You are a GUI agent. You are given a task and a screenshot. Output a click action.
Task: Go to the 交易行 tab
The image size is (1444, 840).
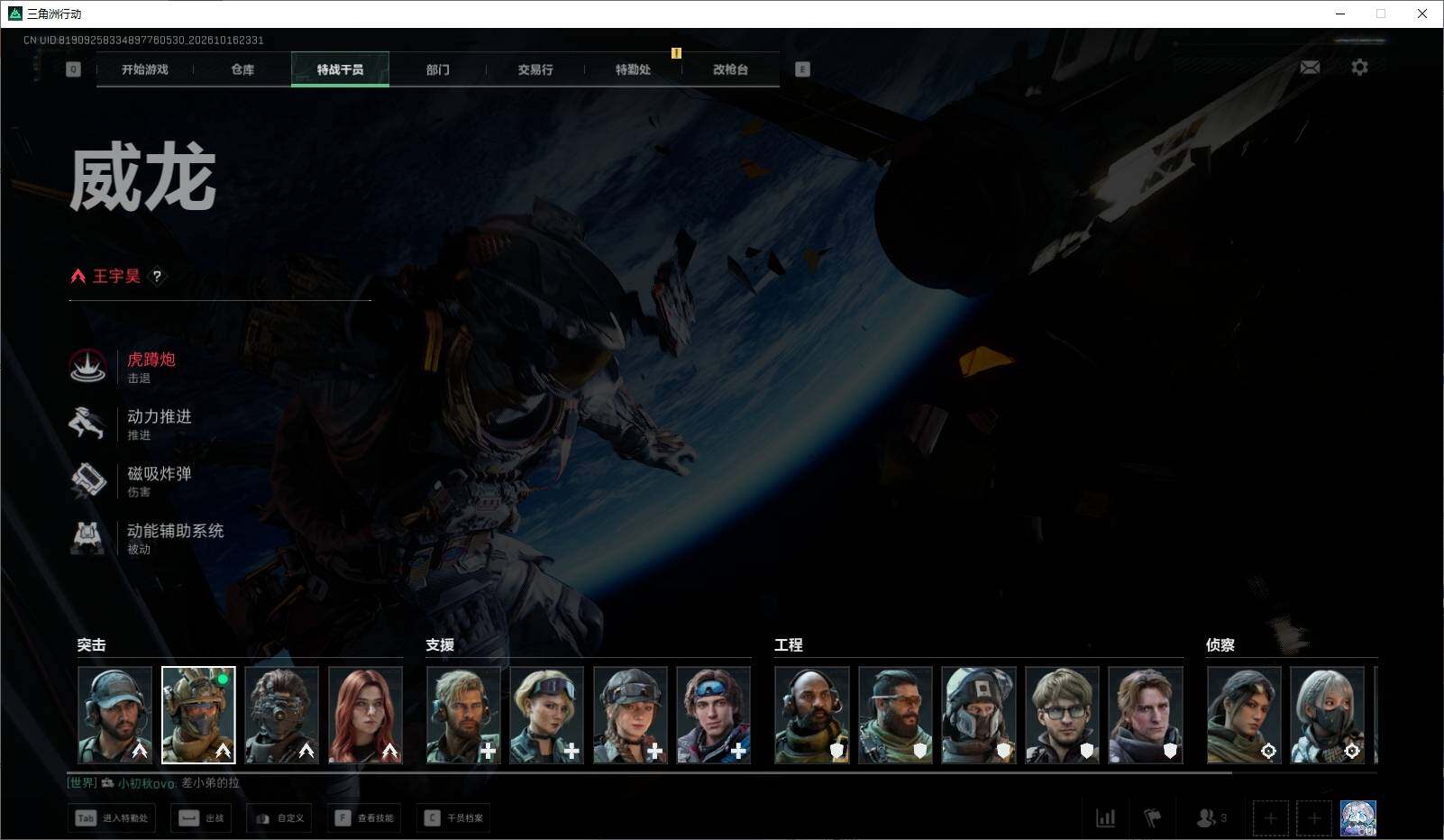[x=535, y=69]
